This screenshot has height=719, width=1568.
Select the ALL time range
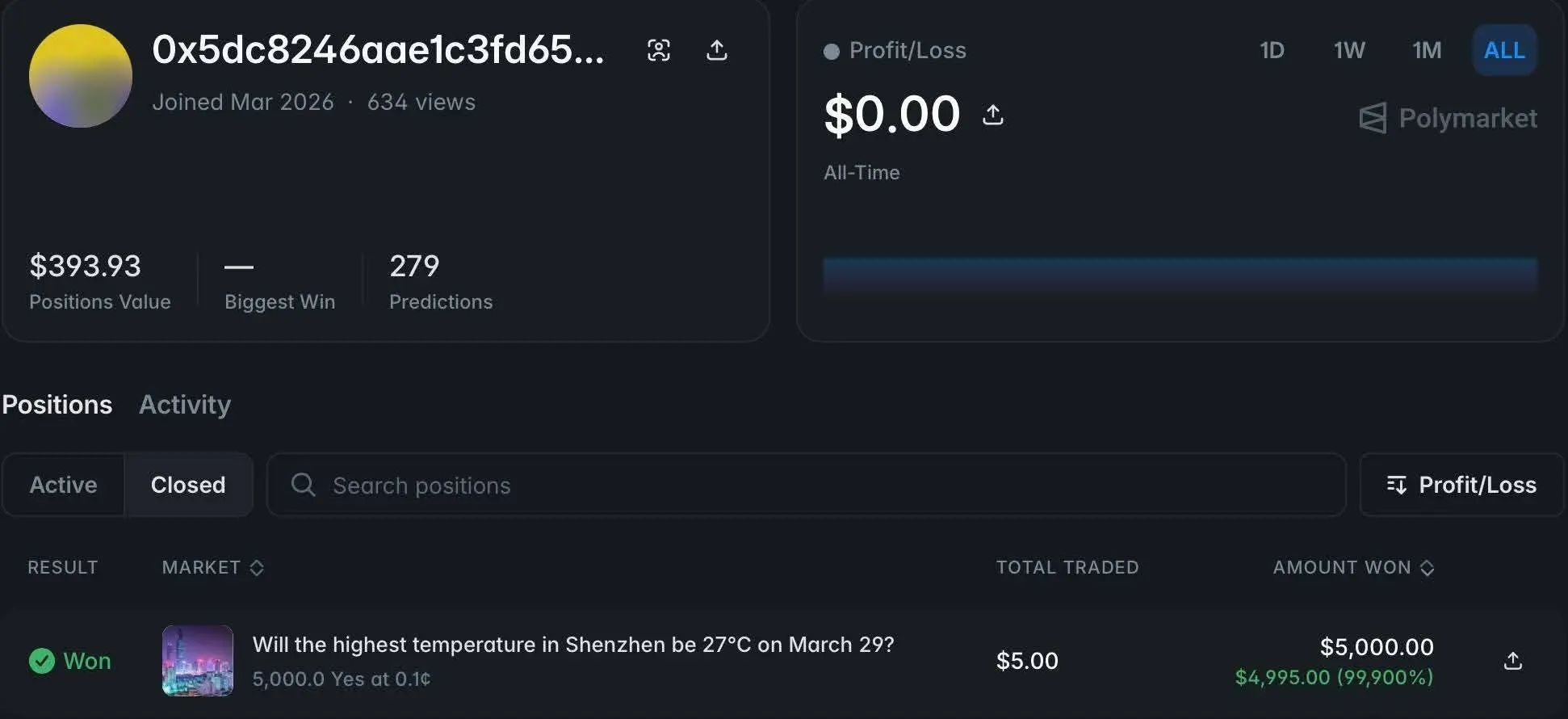[1503, 50]
